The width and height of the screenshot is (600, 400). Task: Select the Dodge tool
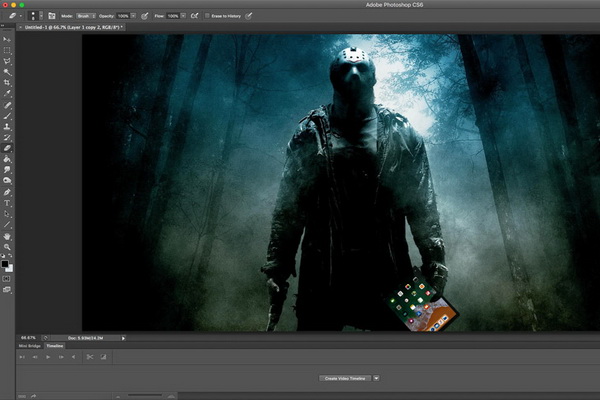point(7,180)
